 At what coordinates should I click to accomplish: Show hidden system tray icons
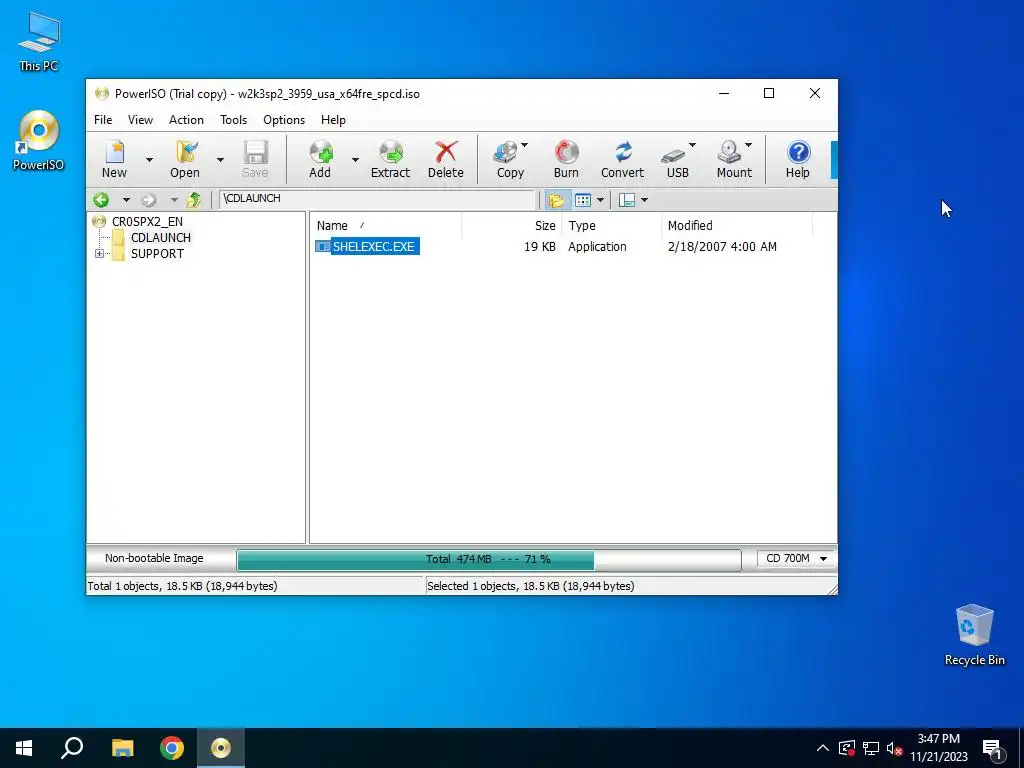coord(823,748)
